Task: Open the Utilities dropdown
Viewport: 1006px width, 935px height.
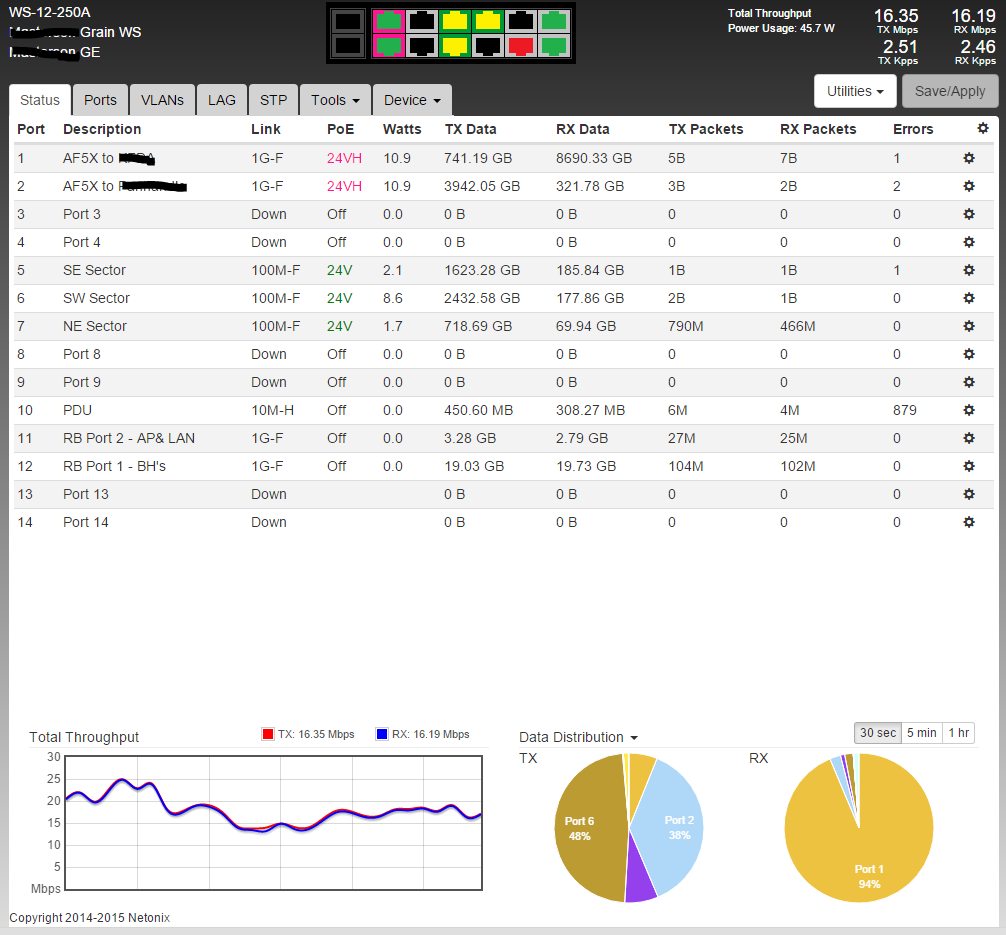Action: click(855, 91)
